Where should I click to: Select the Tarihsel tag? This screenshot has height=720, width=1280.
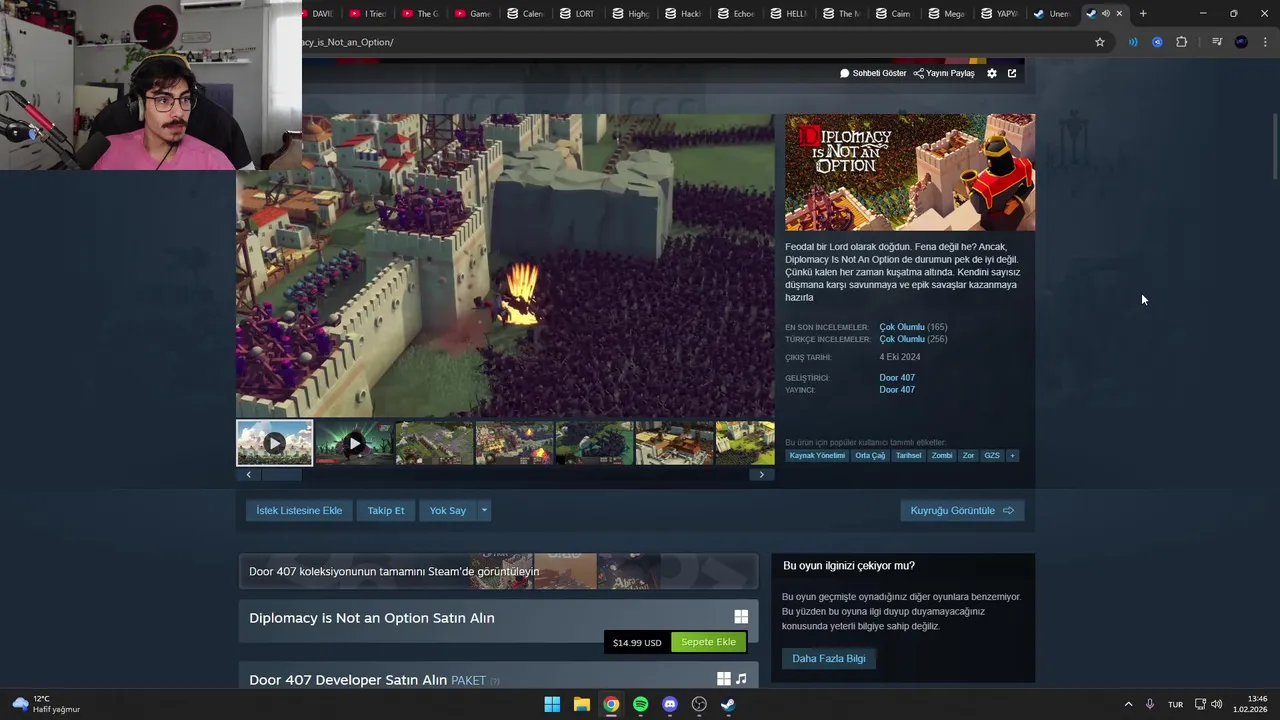pos(908,455)
